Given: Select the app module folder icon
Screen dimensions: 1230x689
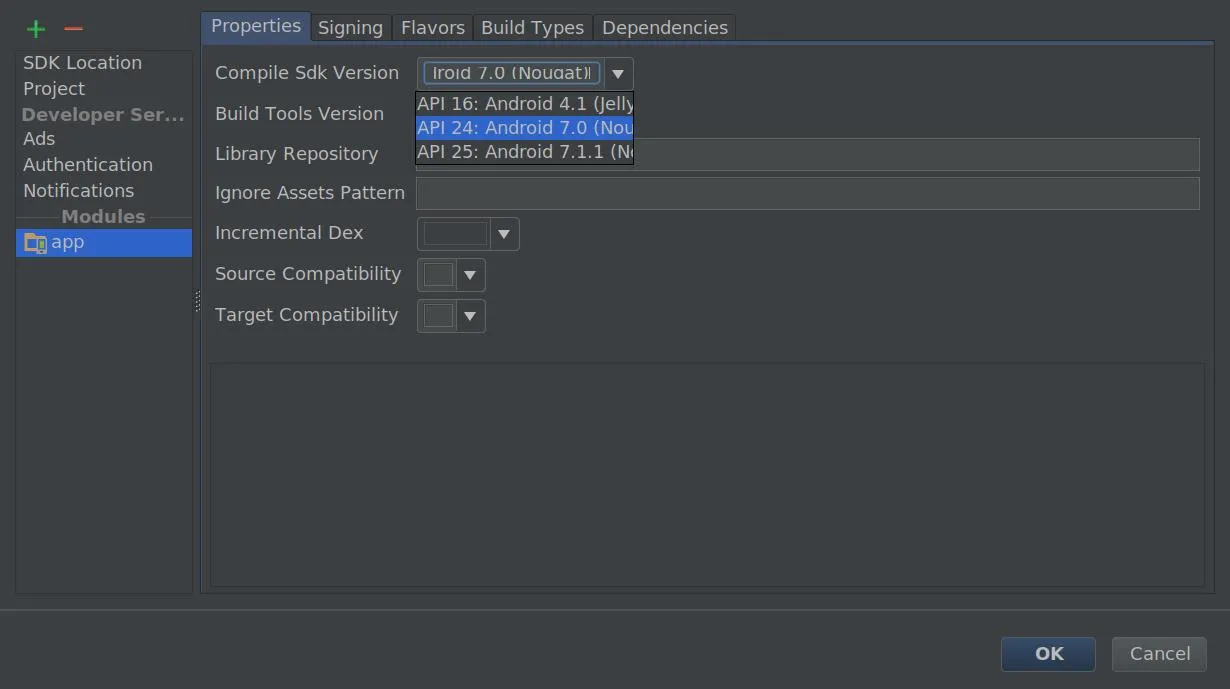Looking at the screenshot, I should pyautogui.click(x=35, y=243).
